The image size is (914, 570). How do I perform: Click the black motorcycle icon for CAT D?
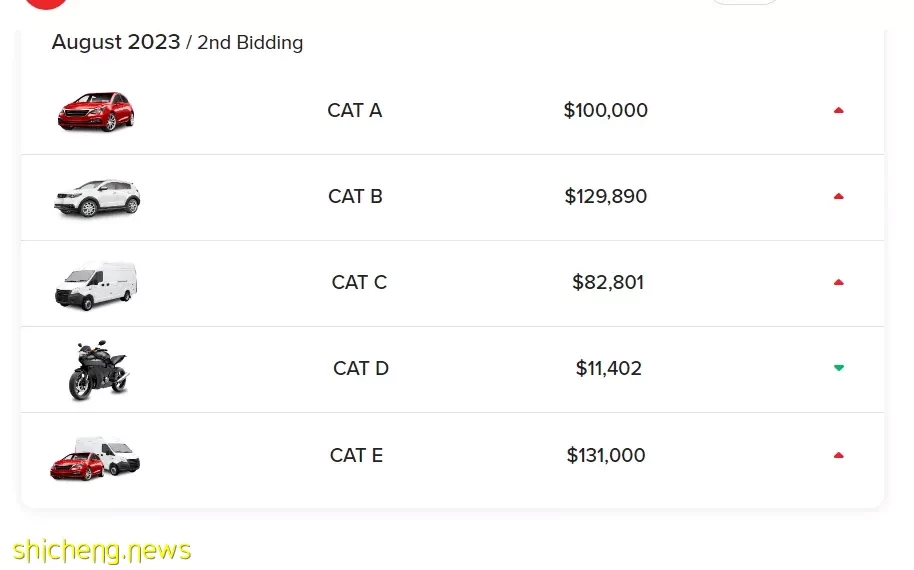pyautogui.click(x=99, y=370)
